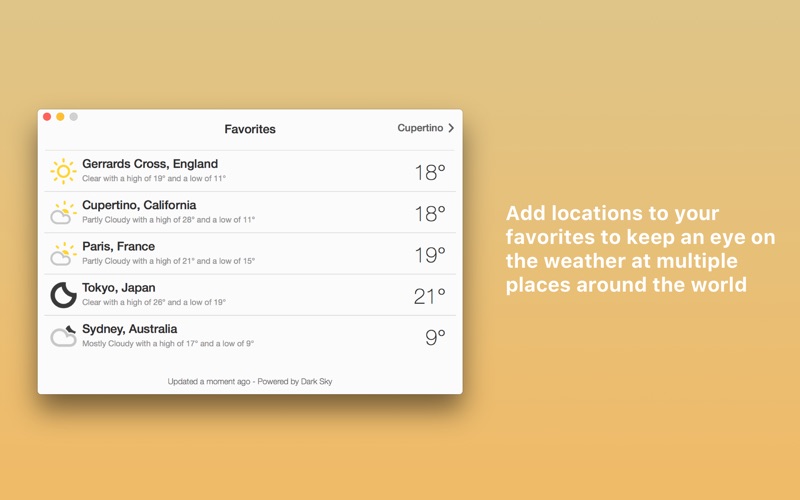
Task: Click the moon icon for Tokyo
Action: [x=63, y=295]
